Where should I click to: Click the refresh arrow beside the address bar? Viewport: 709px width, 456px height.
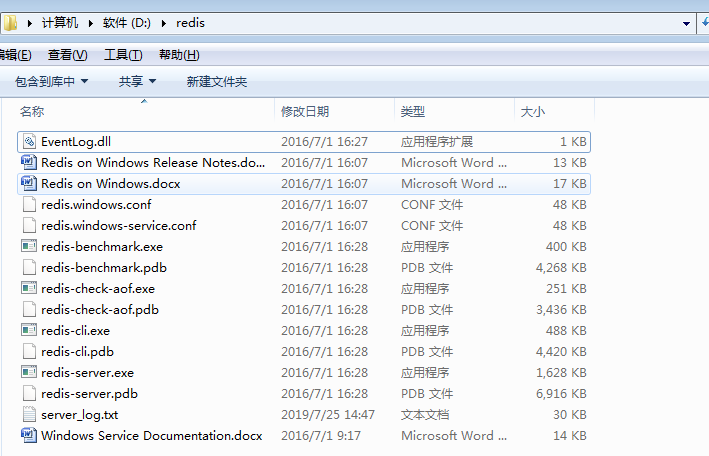click(704, 23)
